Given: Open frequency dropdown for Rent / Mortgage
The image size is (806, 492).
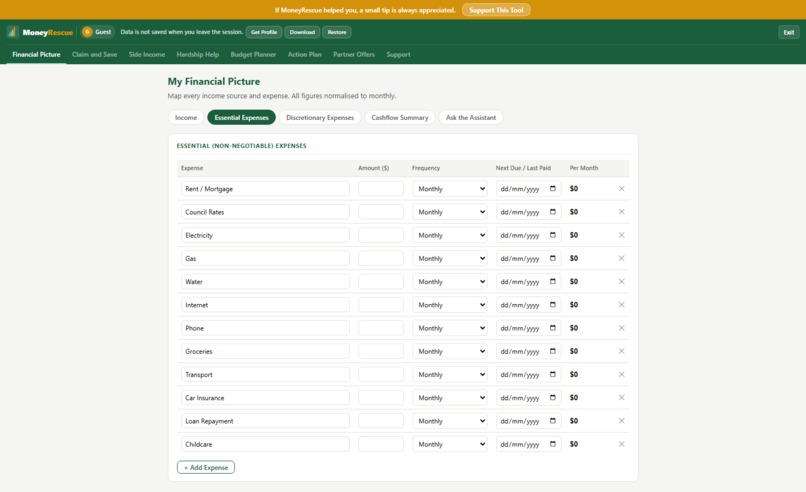Looking at the screenshot, I should (450, 189).
